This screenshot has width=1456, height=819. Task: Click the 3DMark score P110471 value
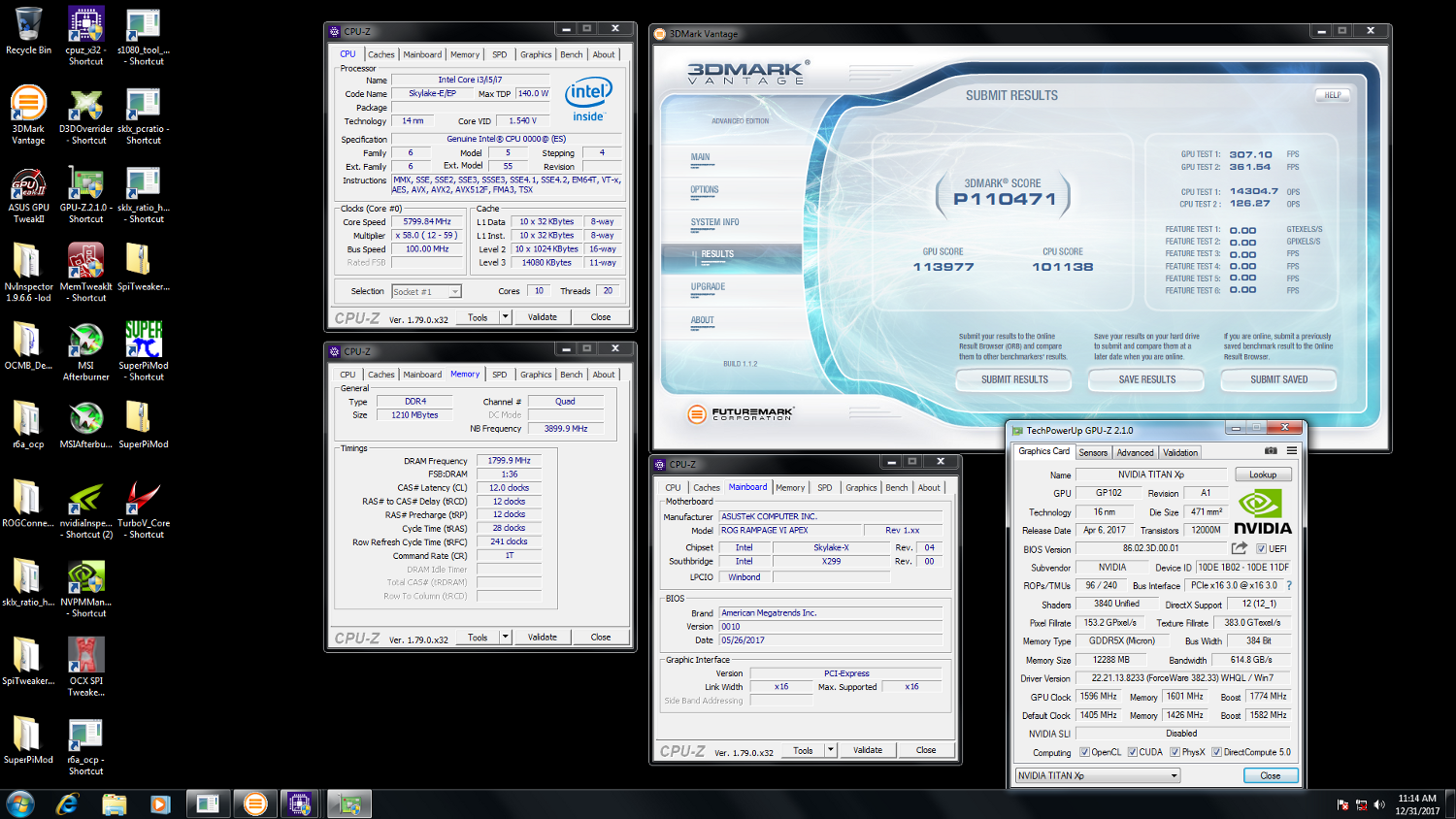(1004, 199)
